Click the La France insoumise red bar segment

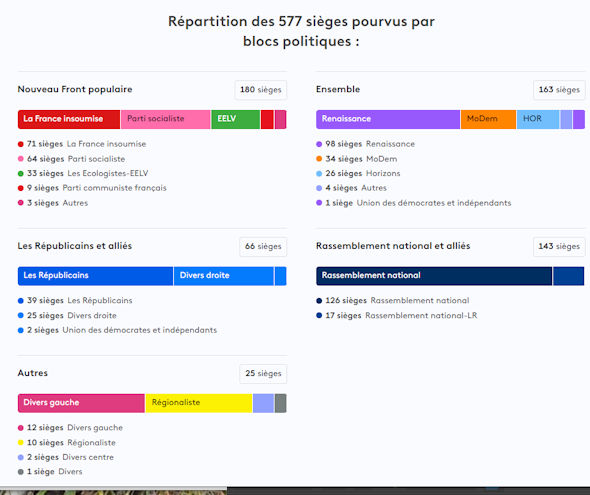pos(69,119)
